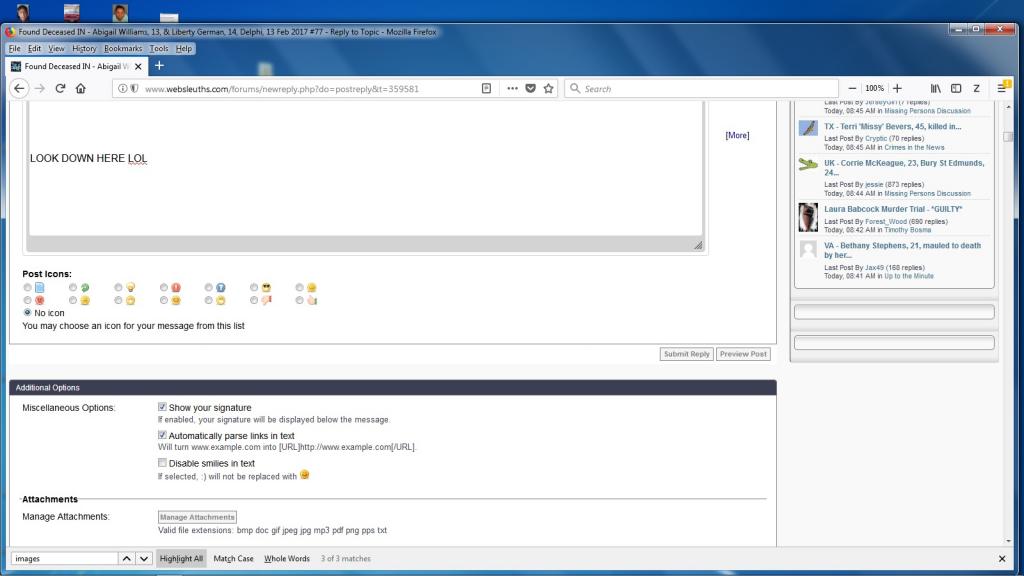Open the new tab plus button
The image size is (1024, 576).
tap(159, 66)
